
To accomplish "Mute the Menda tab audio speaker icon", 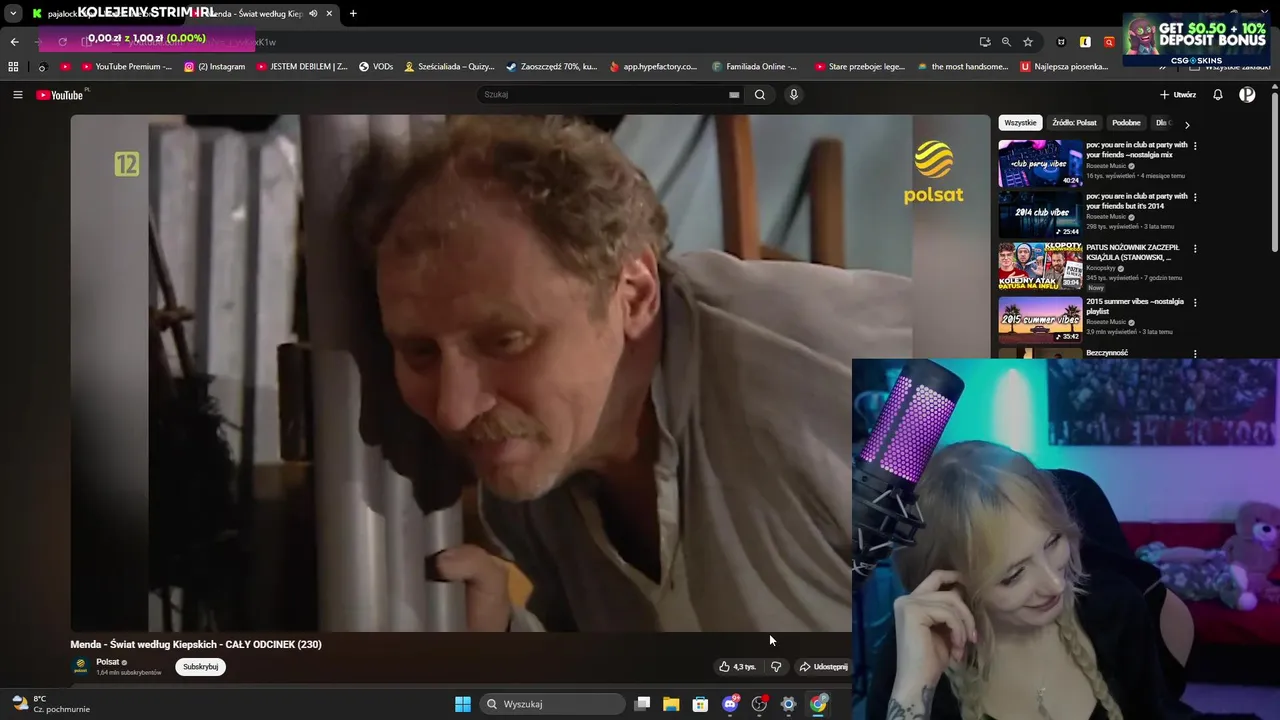I will (313, 14).
